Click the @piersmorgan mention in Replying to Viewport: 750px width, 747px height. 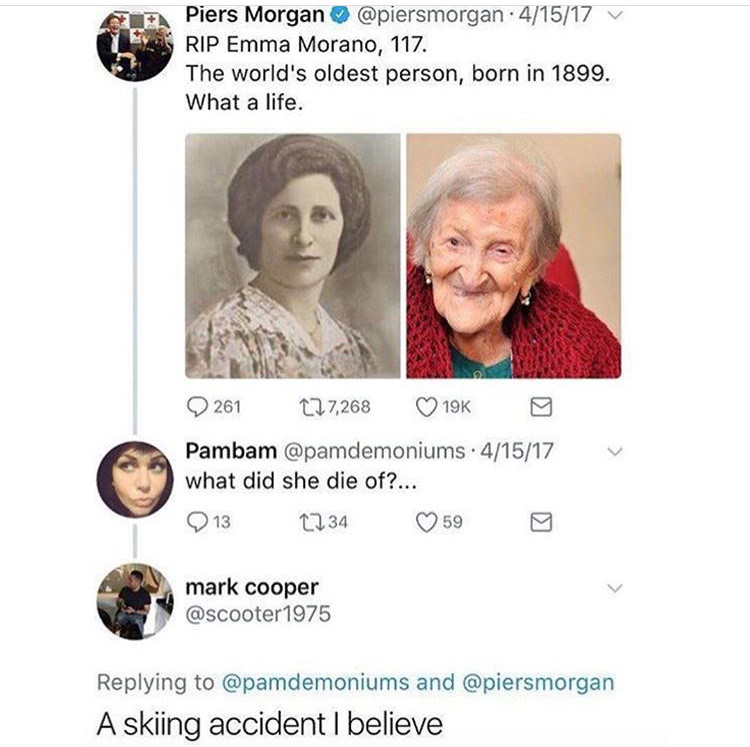click(x=538, y=683)
